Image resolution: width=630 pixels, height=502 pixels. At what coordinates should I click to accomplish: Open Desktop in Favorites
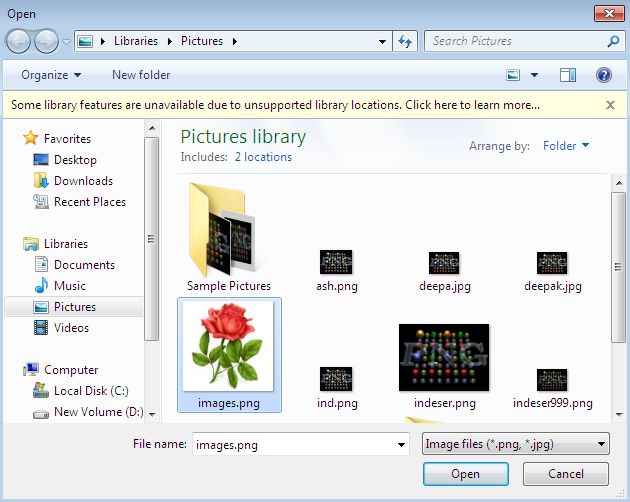(65, 160)
